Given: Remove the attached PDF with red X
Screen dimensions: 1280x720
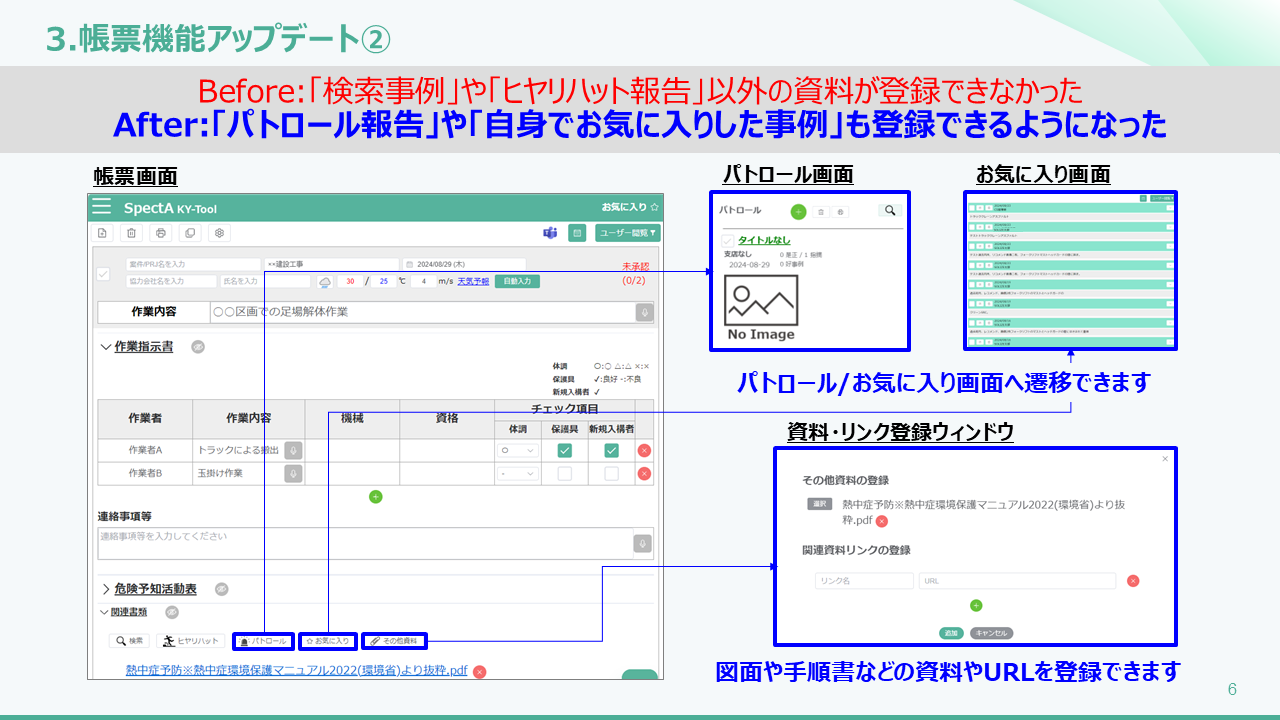Looking at the screenshot, I should point(479,672).
